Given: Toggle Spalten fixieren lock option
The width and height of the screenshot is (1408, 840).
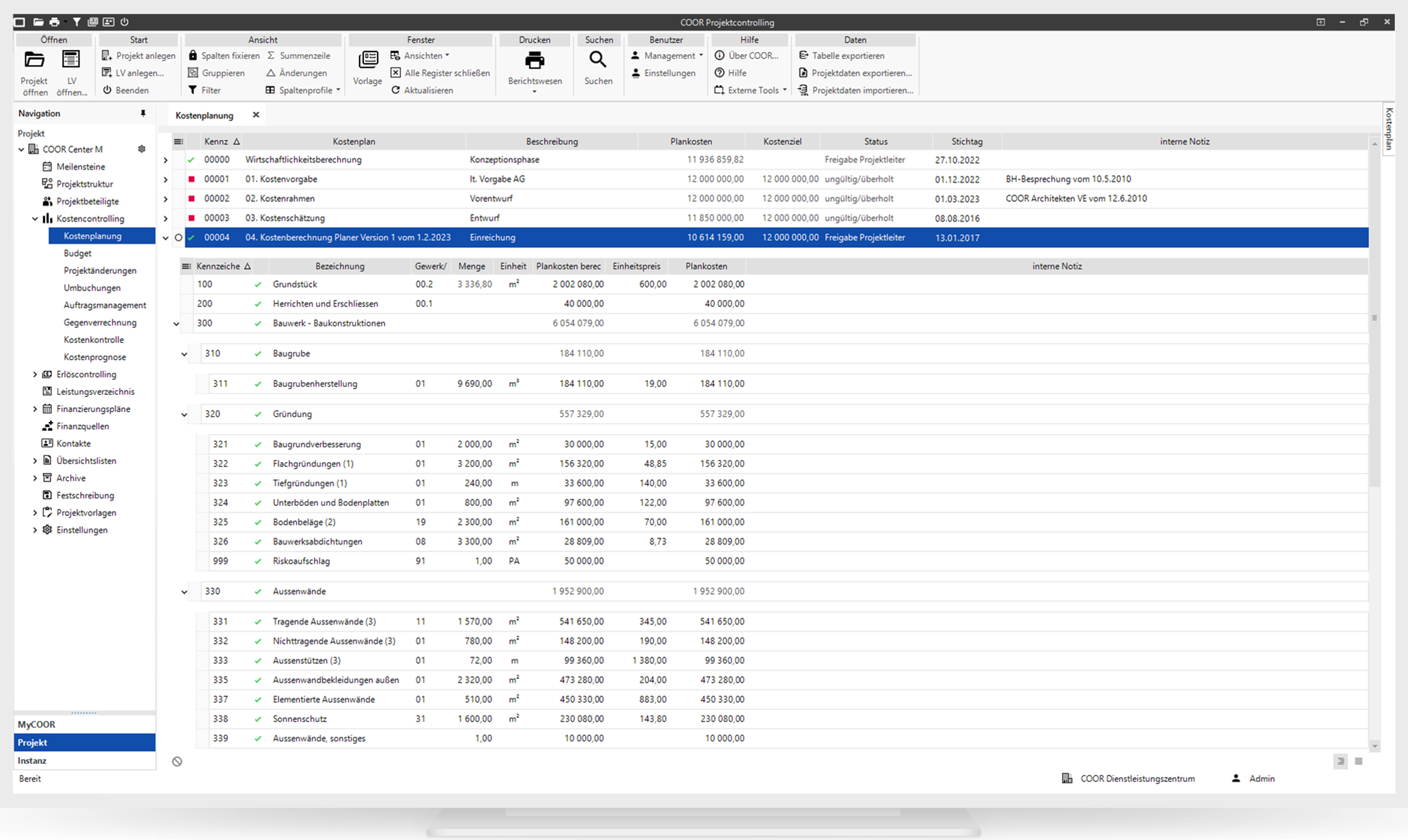Looking at the screenshot, I should (x=224, y=55).
